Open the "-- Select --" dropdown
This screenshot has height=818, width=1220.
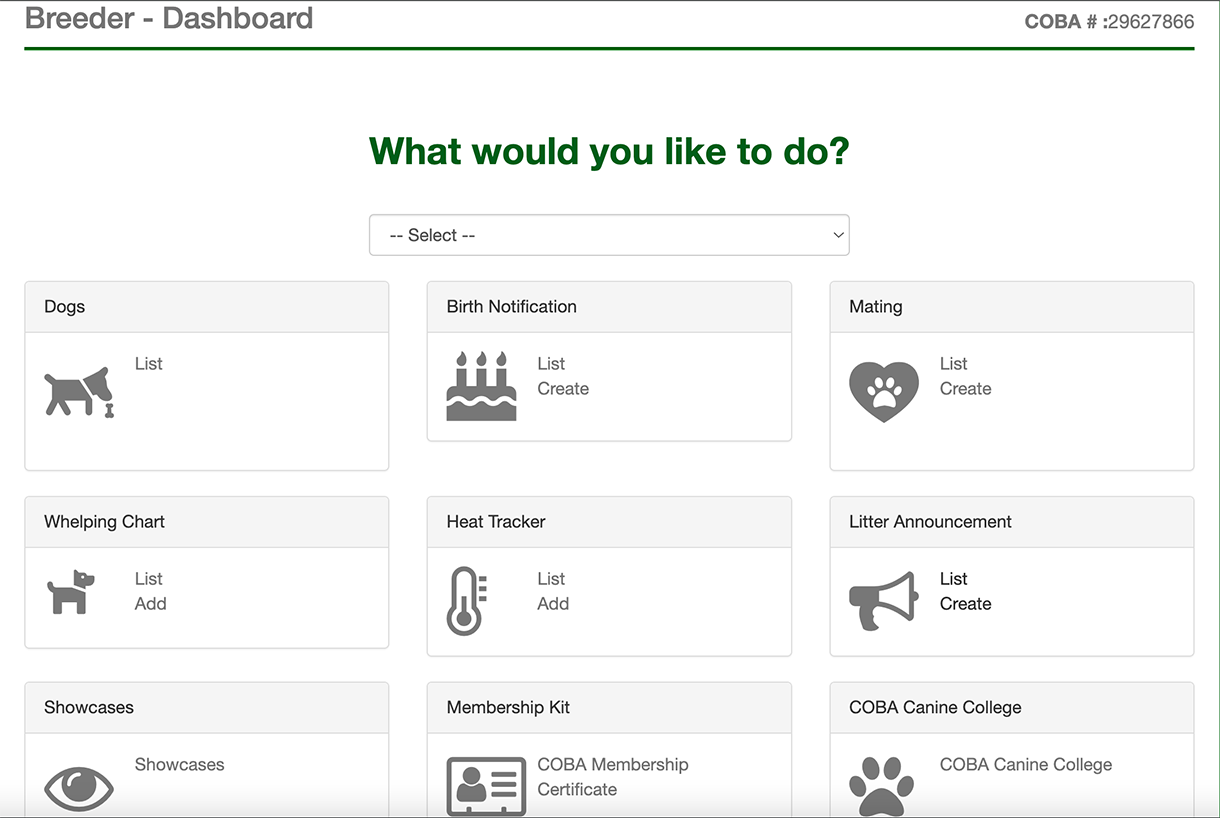click(x=609, y=235)
